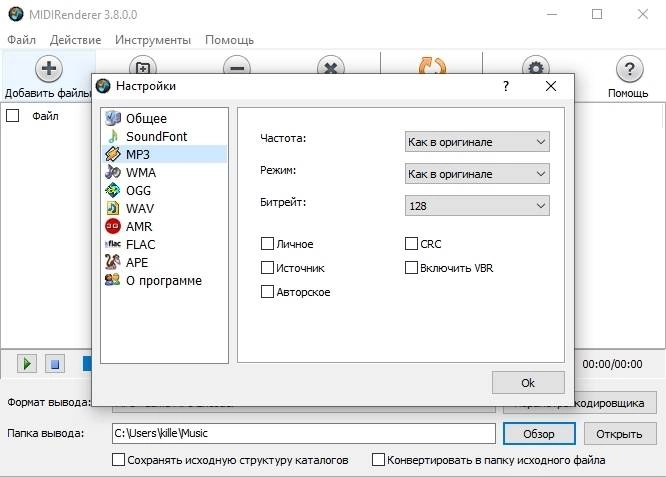Select the OGG settings category
The image size is (666, 477).
164,190
